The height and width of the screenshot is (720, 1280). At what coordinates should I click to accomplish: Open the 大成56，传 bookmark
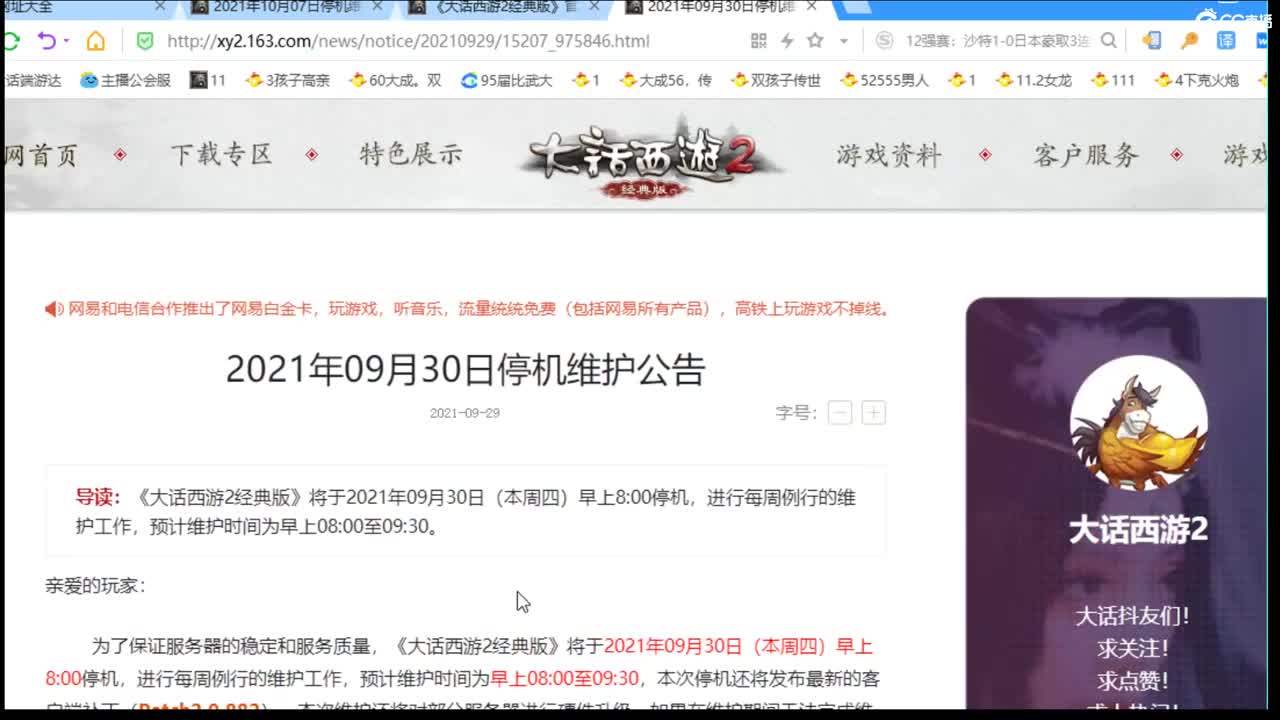(665, 80)
